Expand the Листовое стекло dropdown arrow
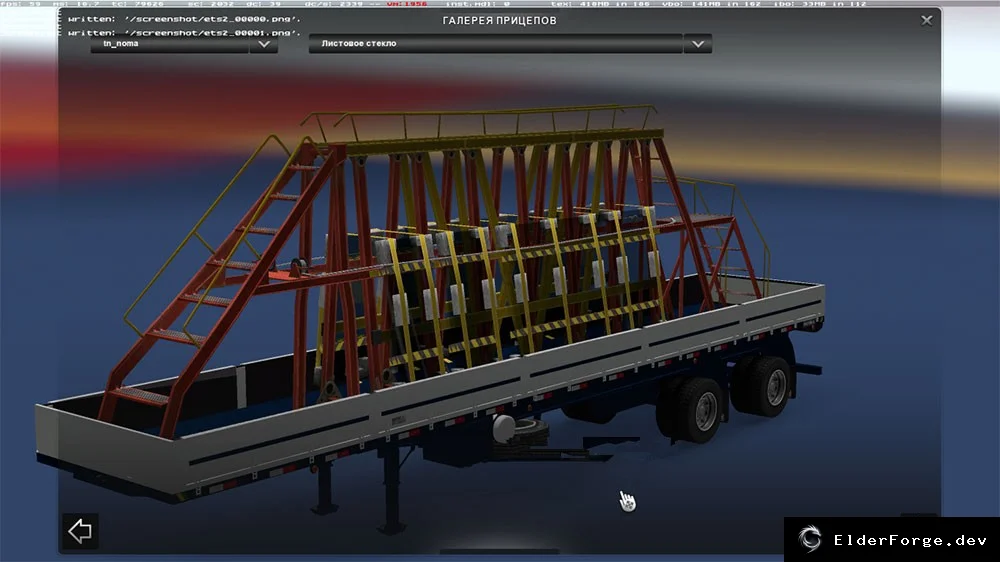The width and height of the screenshot is (1000, 562). pyautogui.click(x=698, y=44)
